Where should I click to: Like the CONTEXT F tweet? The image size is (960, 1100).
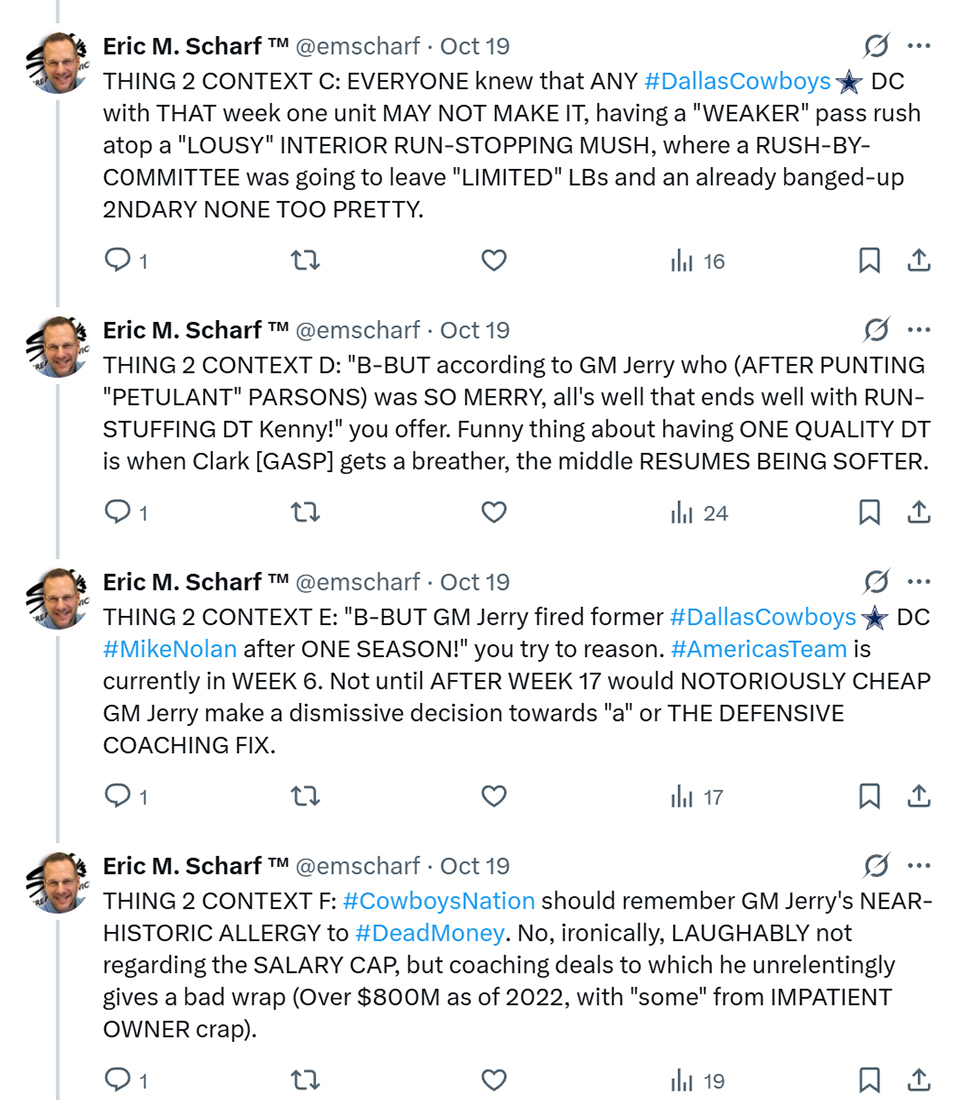(x=494, y=1081)
